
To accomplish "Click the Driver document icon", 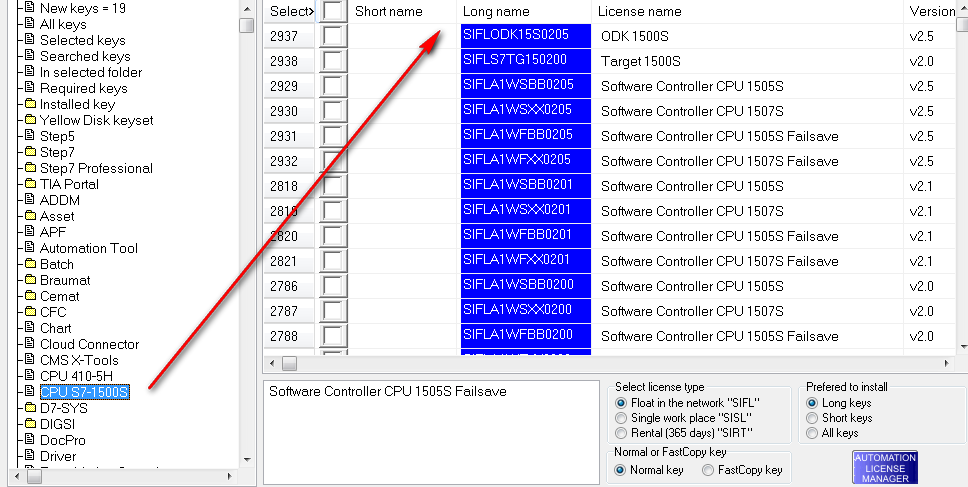I will point(30,456).
